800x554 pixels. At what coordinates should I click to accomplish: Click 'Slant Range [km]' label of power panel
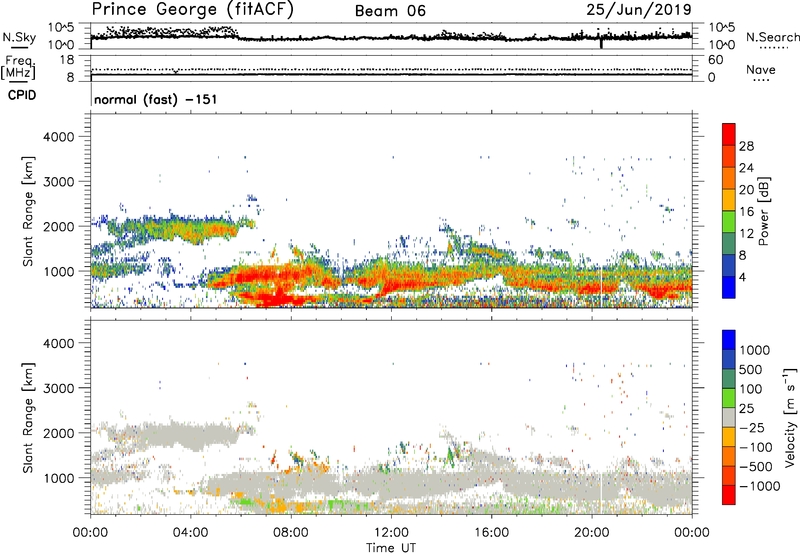point(28,211)
